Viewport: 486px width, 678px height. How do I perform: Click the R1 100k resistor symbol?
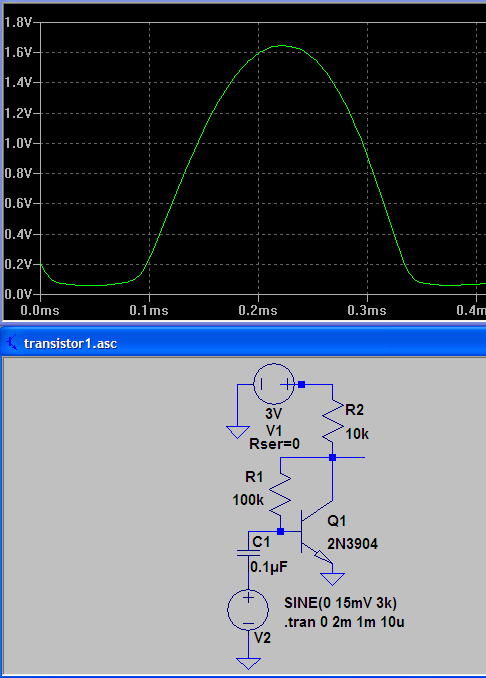pyautogui.click(x=280, y=494)
